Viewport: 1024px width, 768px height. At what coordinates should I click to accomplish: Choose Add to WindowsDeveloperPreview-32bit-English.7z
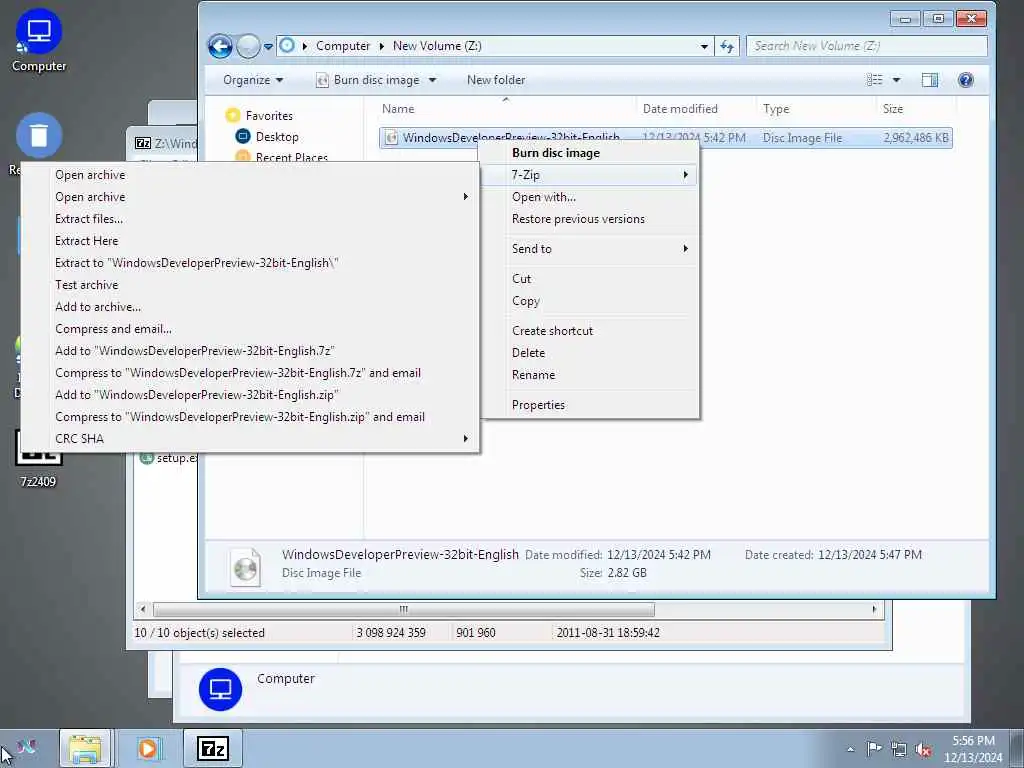click(x=249, y=351)
